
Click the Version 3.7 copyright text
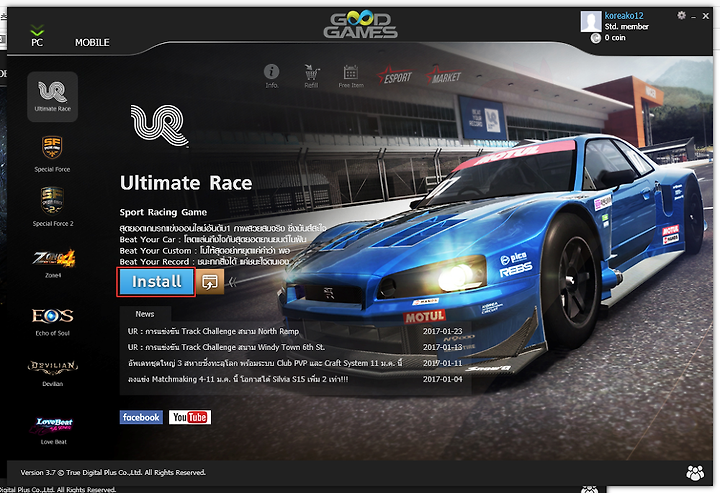113,472
